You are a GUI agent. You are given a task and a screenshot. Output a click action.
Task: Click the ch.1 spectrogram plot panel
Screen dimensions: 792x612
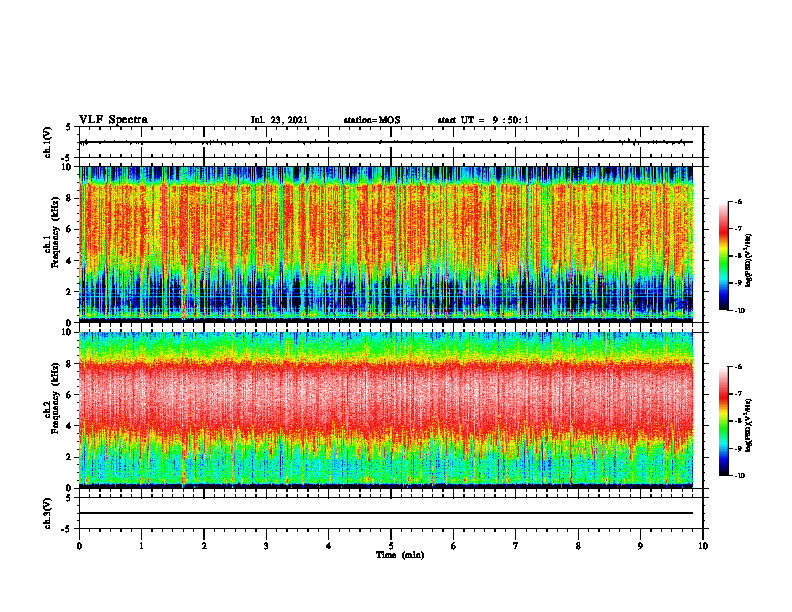pyautogui.click(x=386, y=244)
